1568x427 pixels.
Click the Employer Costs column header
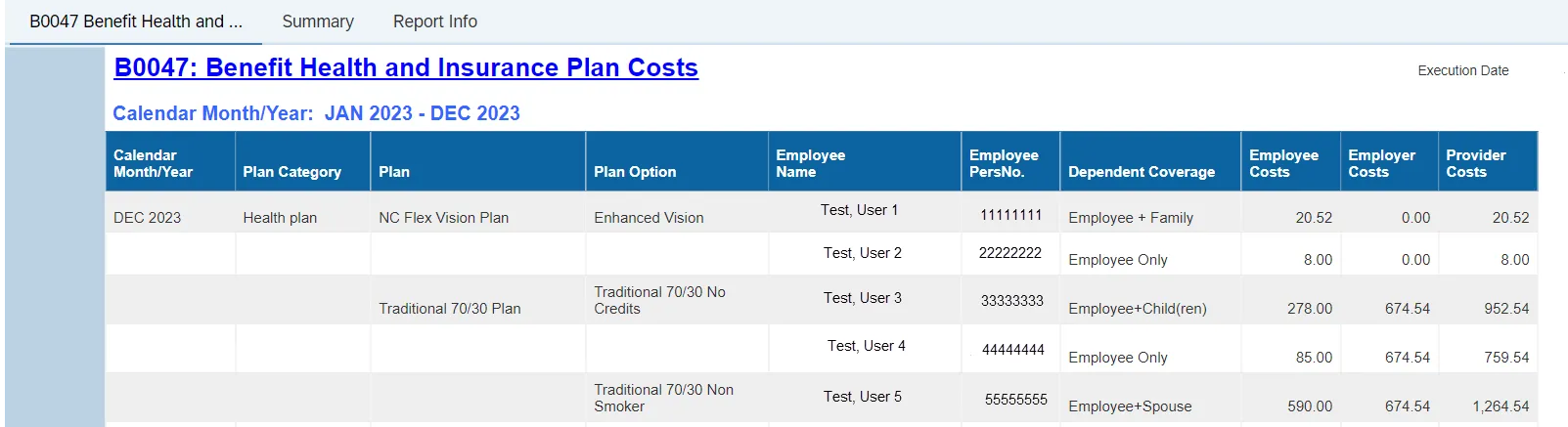click(1381, 163)
